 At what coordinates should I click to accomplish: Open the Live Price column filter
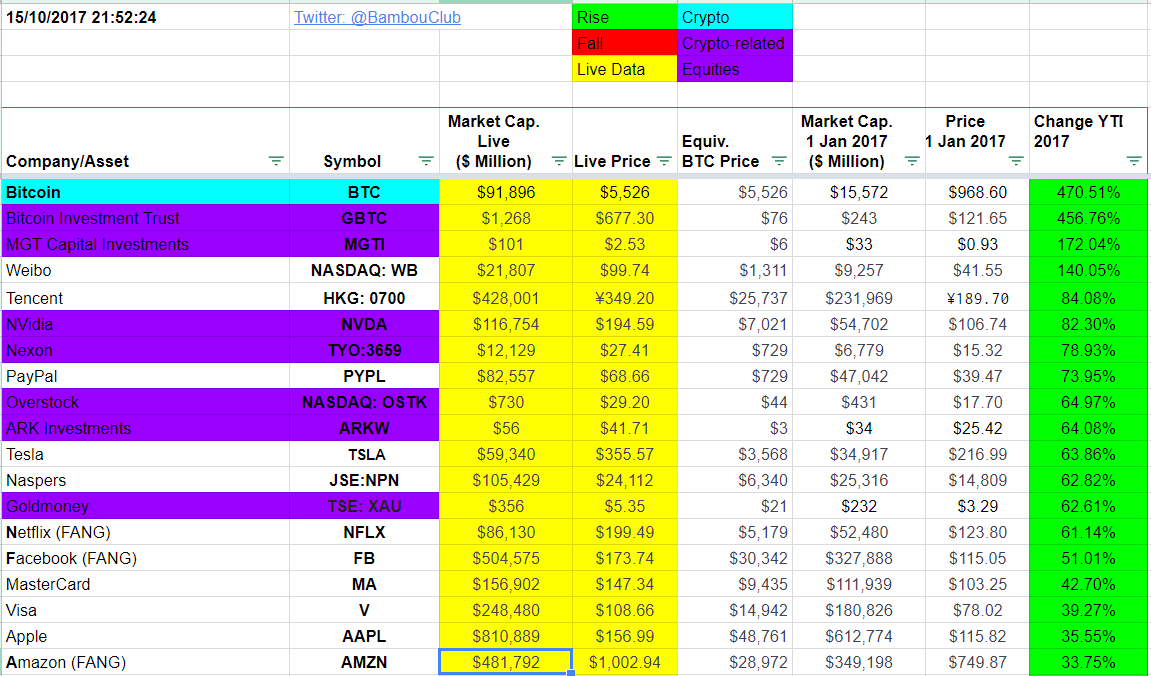pos(664,161)
